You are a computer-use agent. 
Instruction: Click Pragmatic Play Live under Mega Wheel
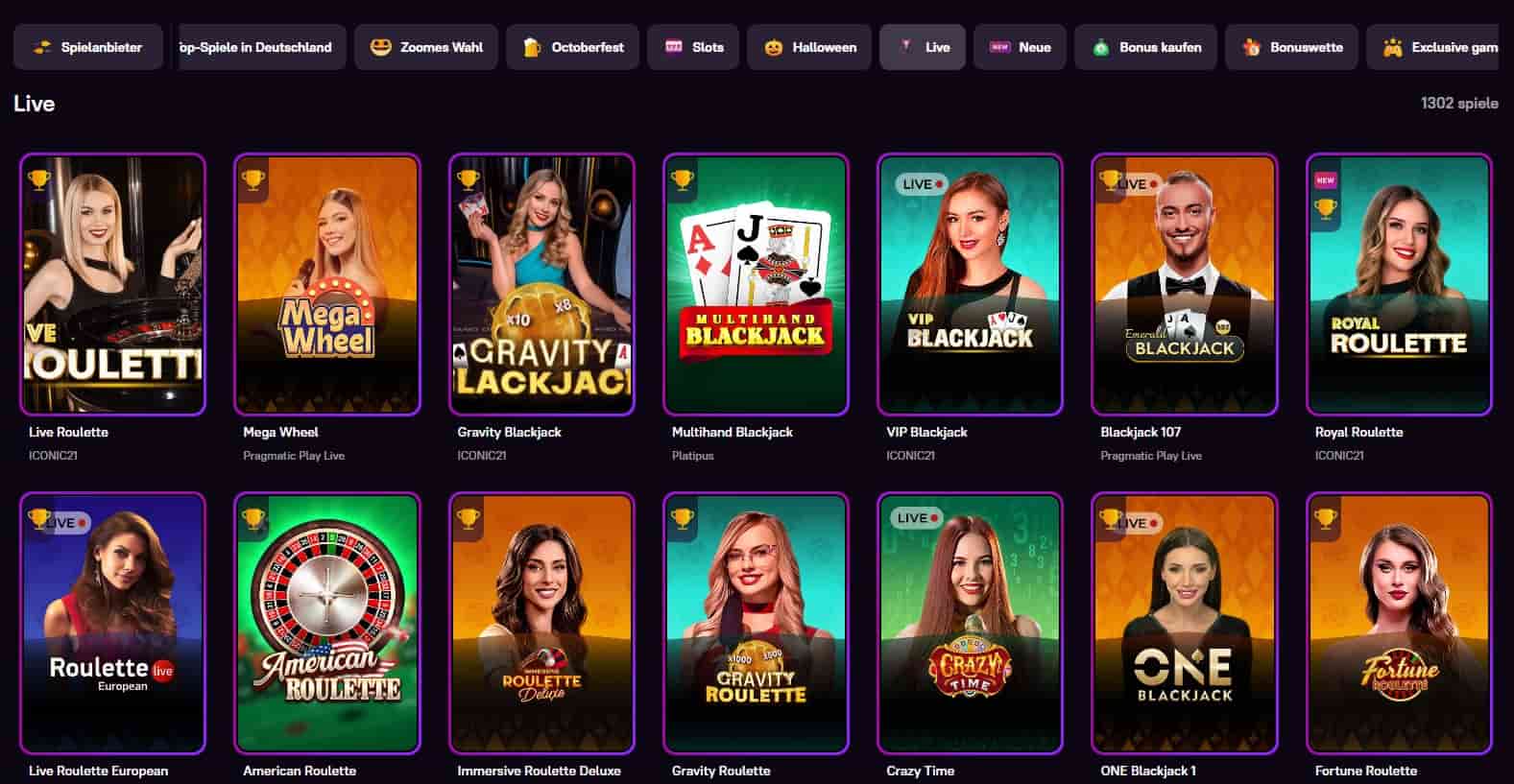point(294,456)
